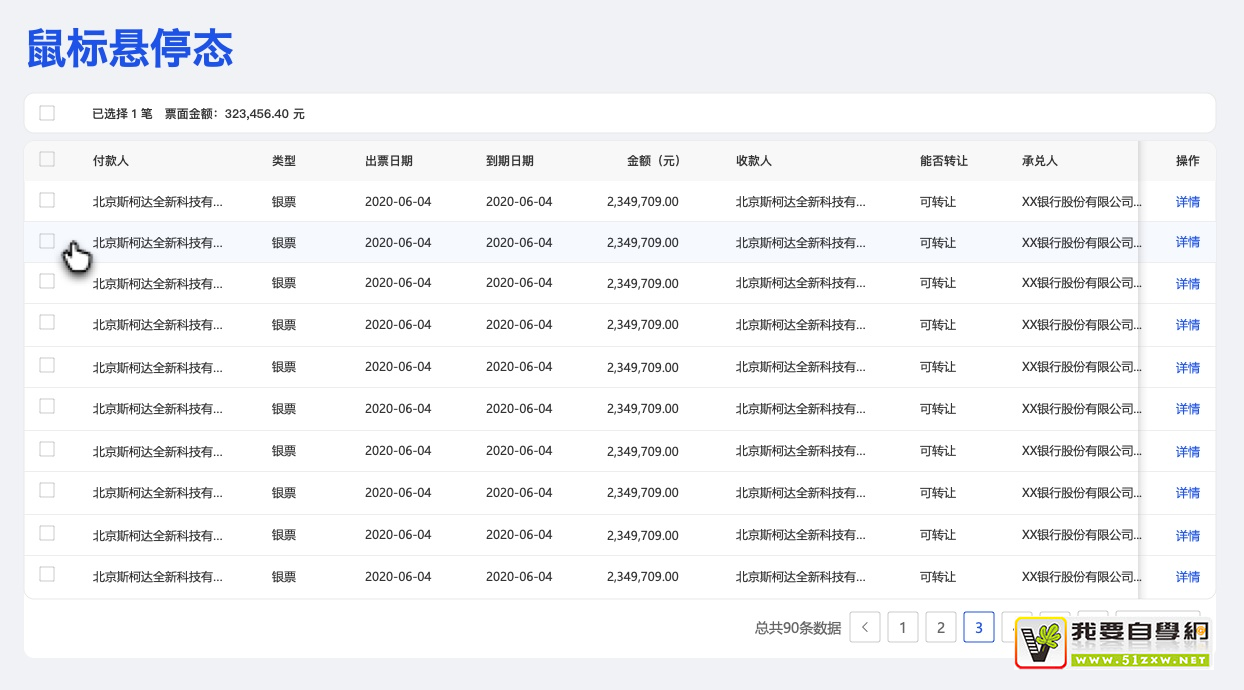Viewport: 1244px width, 690px height.
Task: Click 详情 in the sixth row
Action: (x=1187, y=409)
